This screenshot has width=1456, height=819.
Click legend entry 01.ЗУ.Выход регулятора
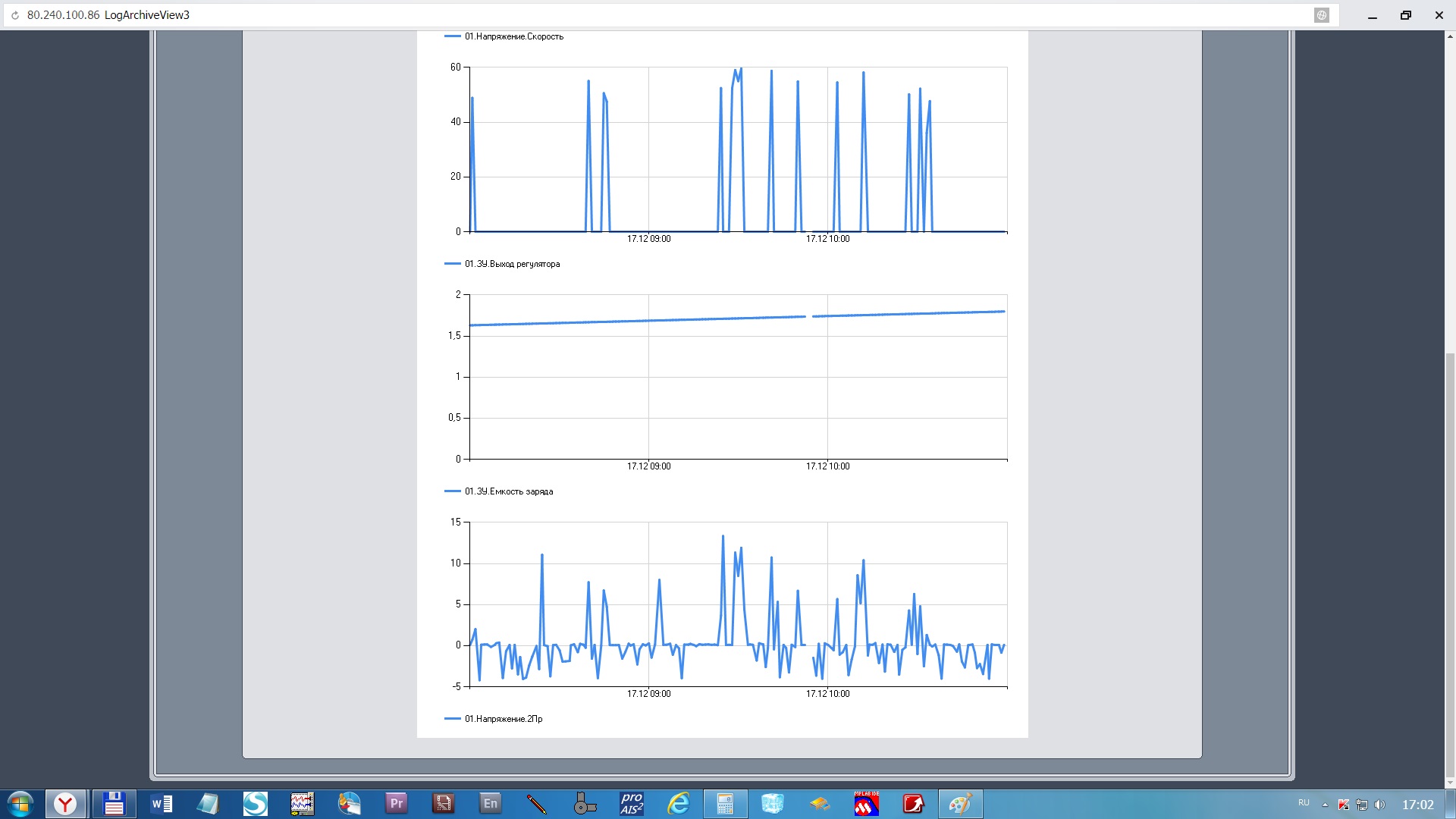click(512, 264)
